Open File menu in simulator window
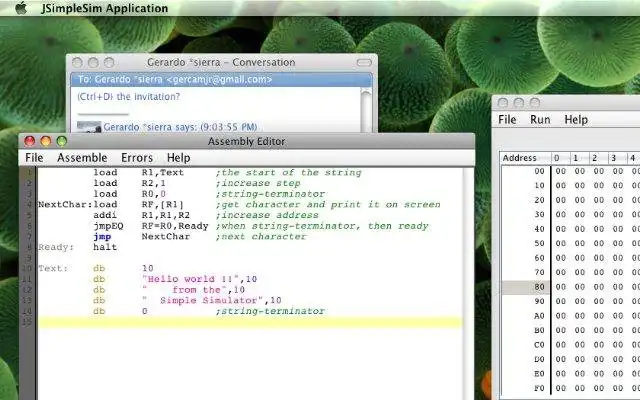The width and height of the screenshot is (640, 400). point(507,120)
